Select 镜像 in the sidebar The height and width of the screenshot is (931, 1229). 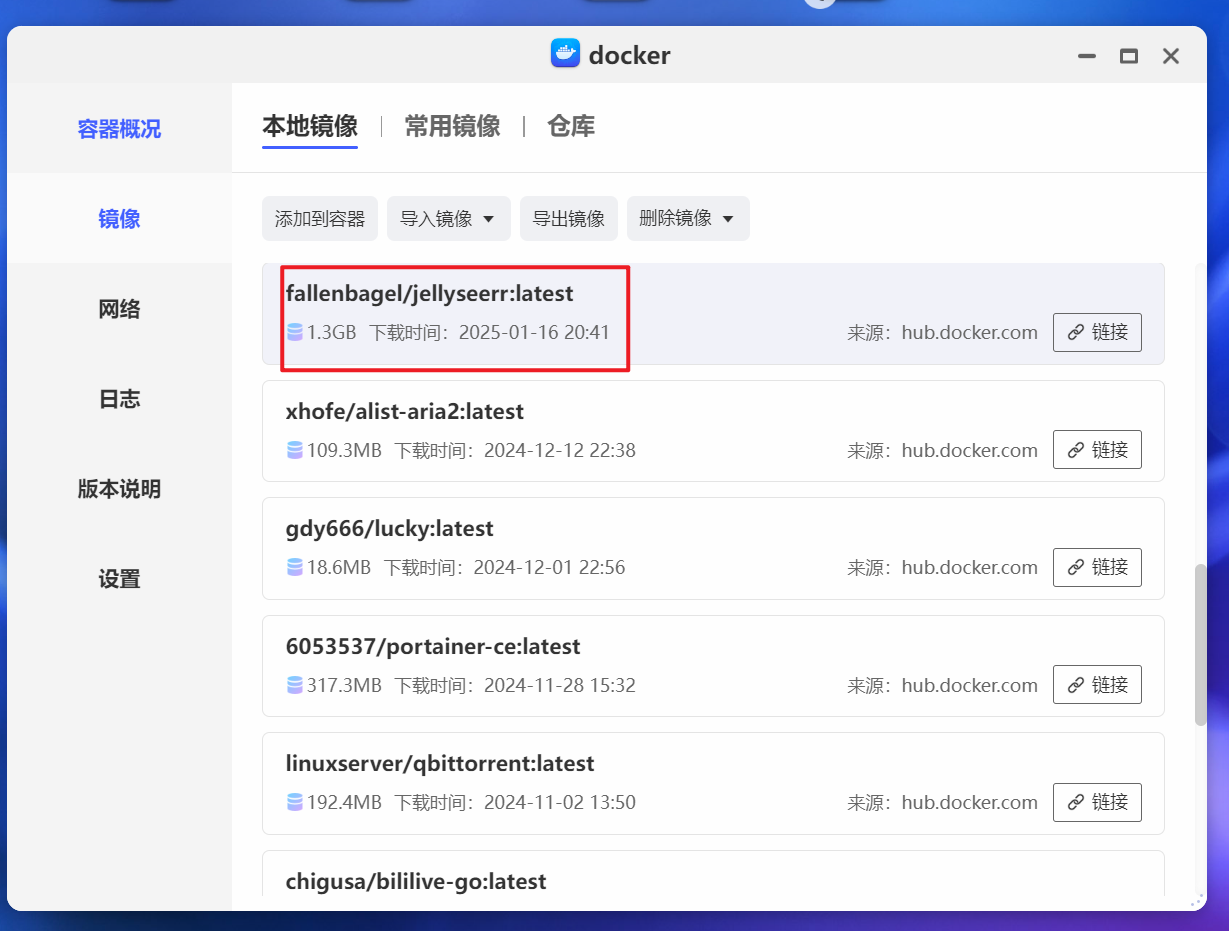coord(119,219)
